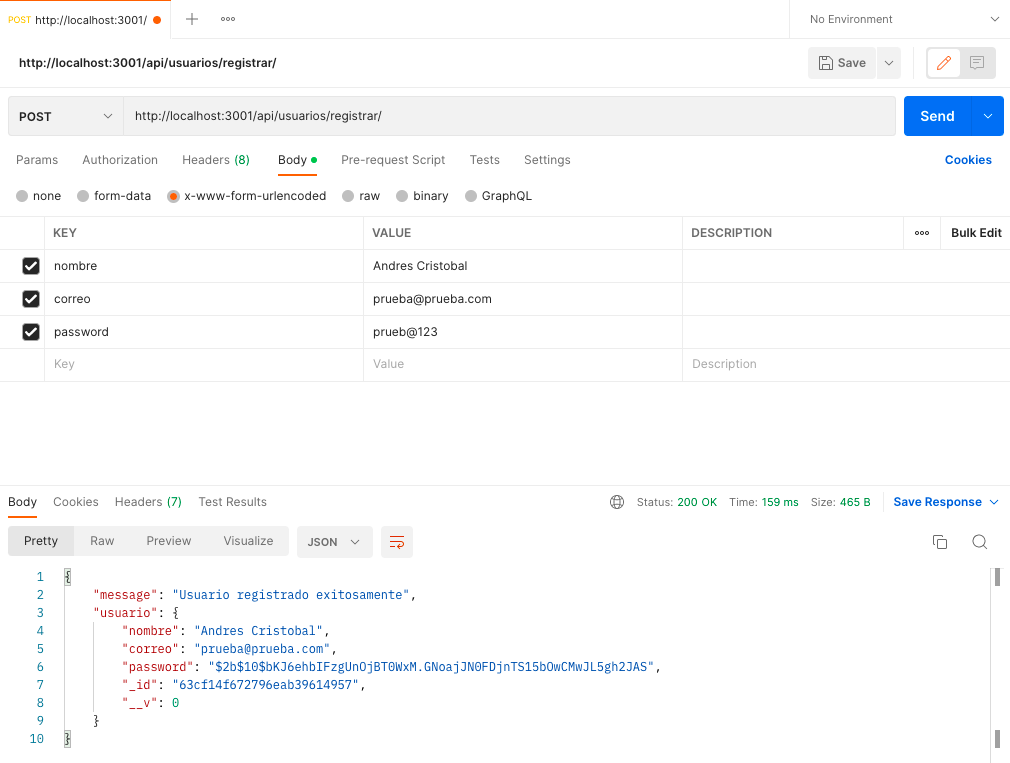Viewport: 1010px width, 763px height.
Task: Collapse JSON at response line 1 brace
Action: pos(68,577)
